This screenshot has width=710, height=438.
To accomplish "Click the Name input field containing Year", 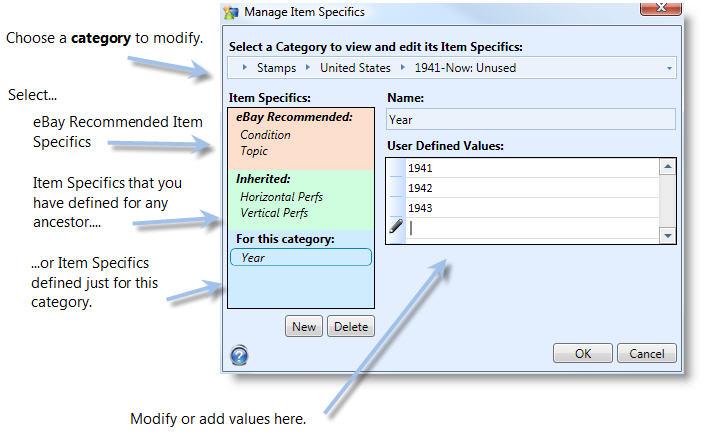I will tap(531, 120).
